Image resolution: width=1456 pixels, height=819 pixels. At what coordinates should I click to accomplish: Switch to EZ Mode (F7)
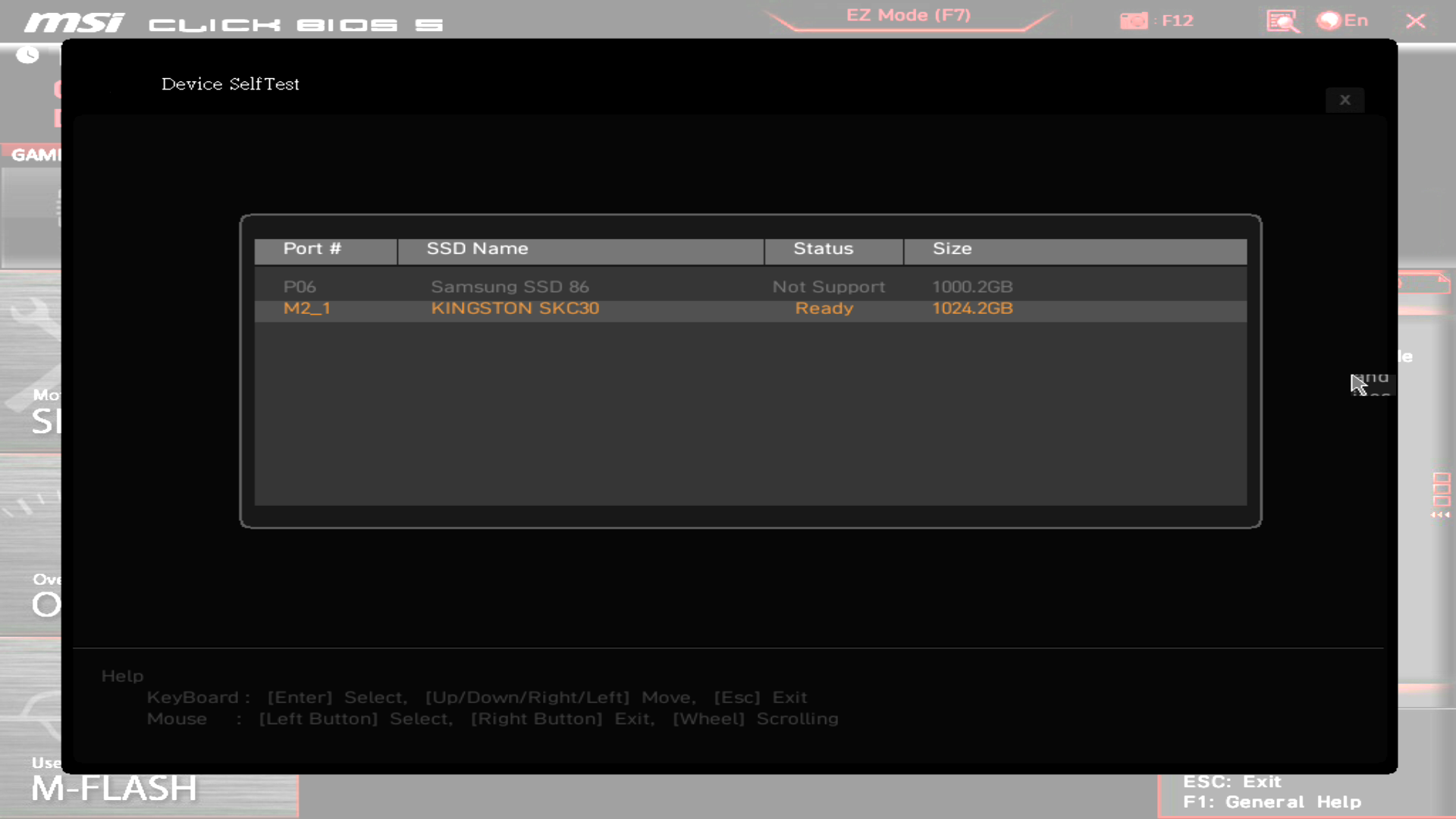click(x=908, y=16)
